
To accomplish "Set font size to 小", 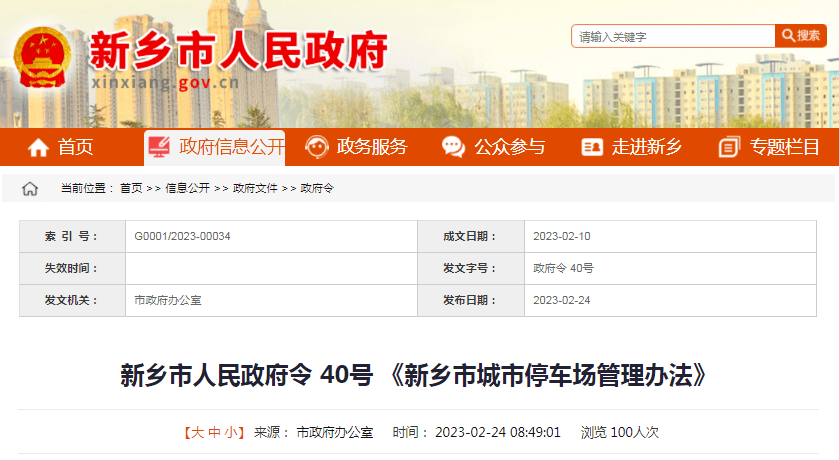I will pyautogui.click(x=231, y=432).
